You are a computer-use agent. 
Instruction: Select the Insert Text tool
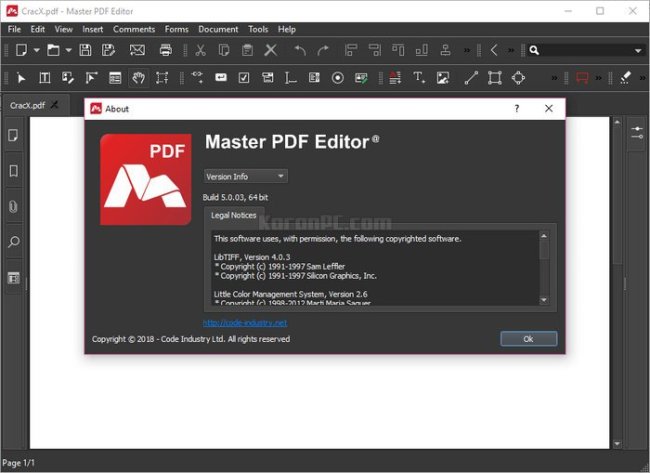pos(419,78)
